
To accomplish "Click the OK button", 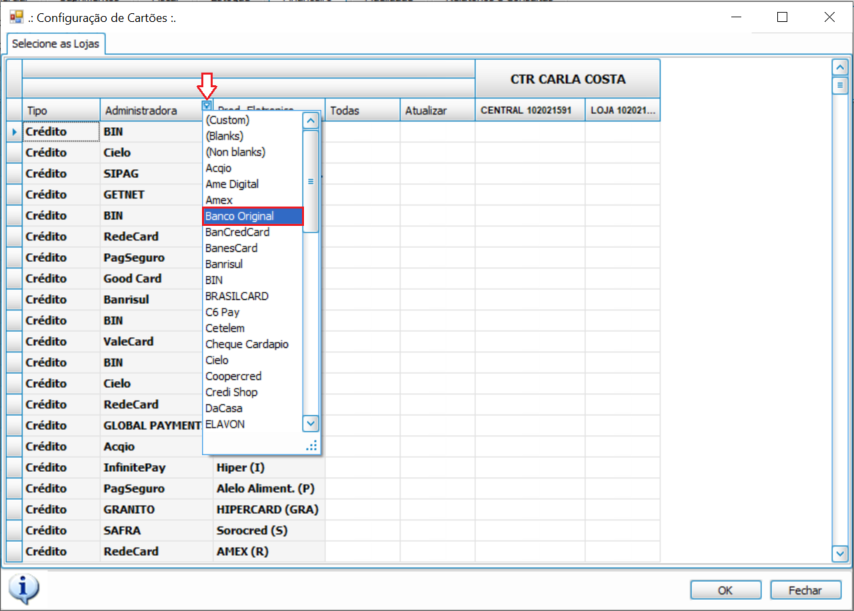I will [725, 590].
